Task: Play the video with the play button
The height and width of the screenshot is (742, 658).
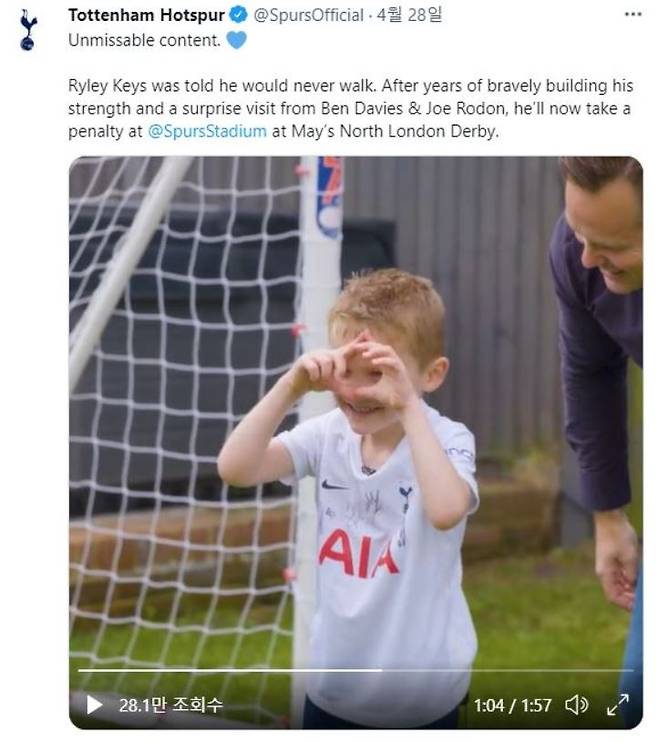Action: [x=94, y=705]
